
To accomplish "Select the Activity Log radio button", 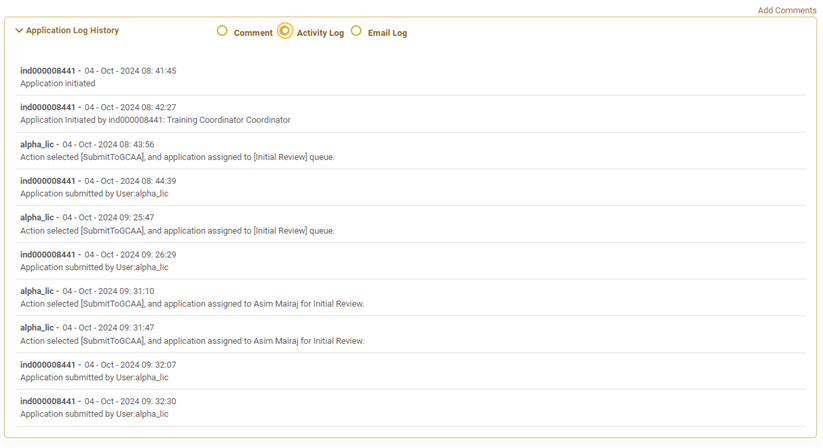I will (x=285, y=31).
